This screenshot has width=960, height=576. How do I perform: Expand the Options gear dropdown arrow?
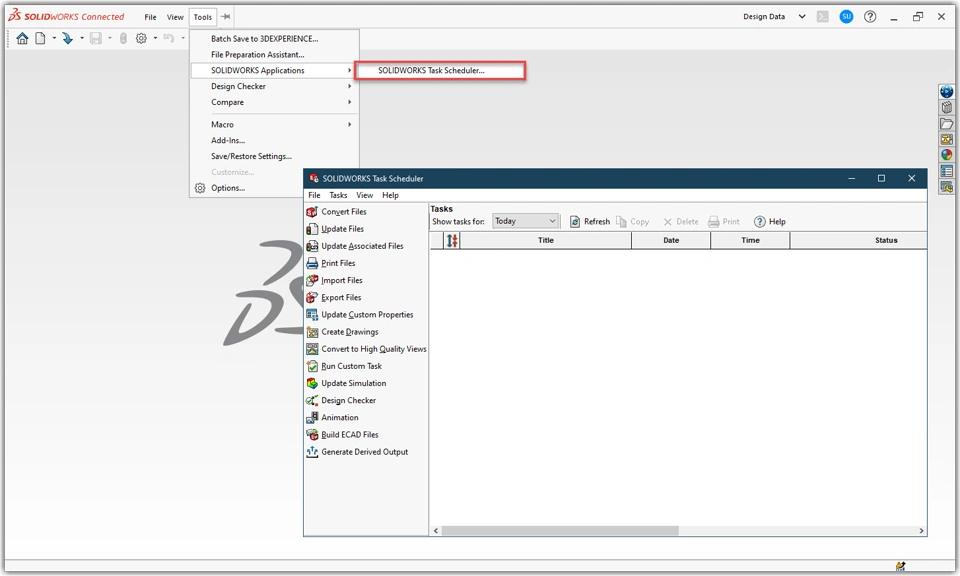coord(155,39)
